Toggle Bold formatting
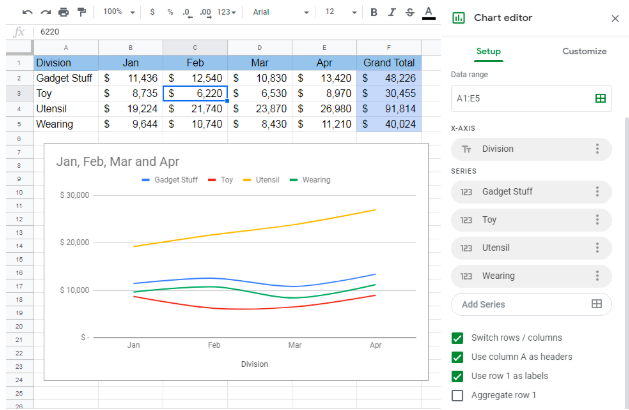This screenshot has width=629, height=410. coord(374,12)
